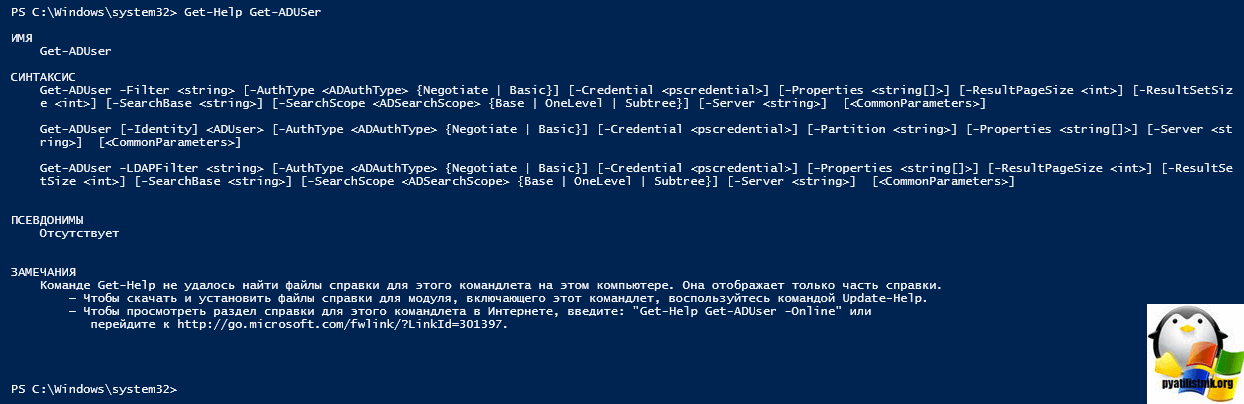Click the empty PowerShell prompt line

(94, 388)
